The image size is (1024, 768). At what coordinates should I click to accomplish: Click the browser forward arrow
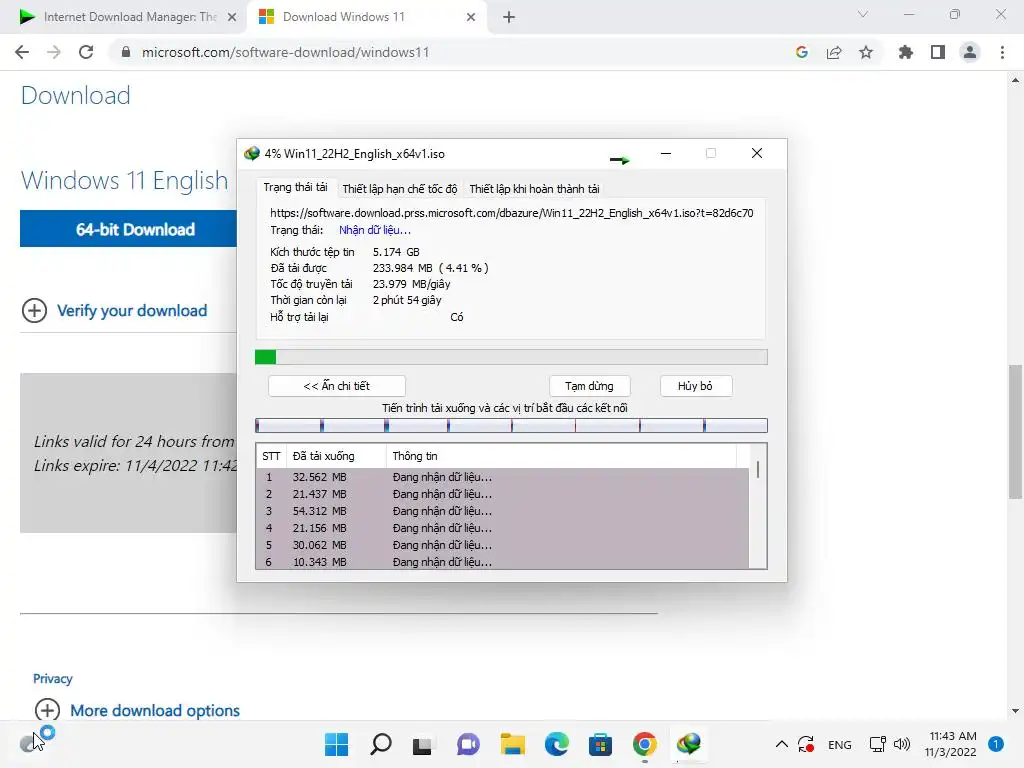point(54,52)
